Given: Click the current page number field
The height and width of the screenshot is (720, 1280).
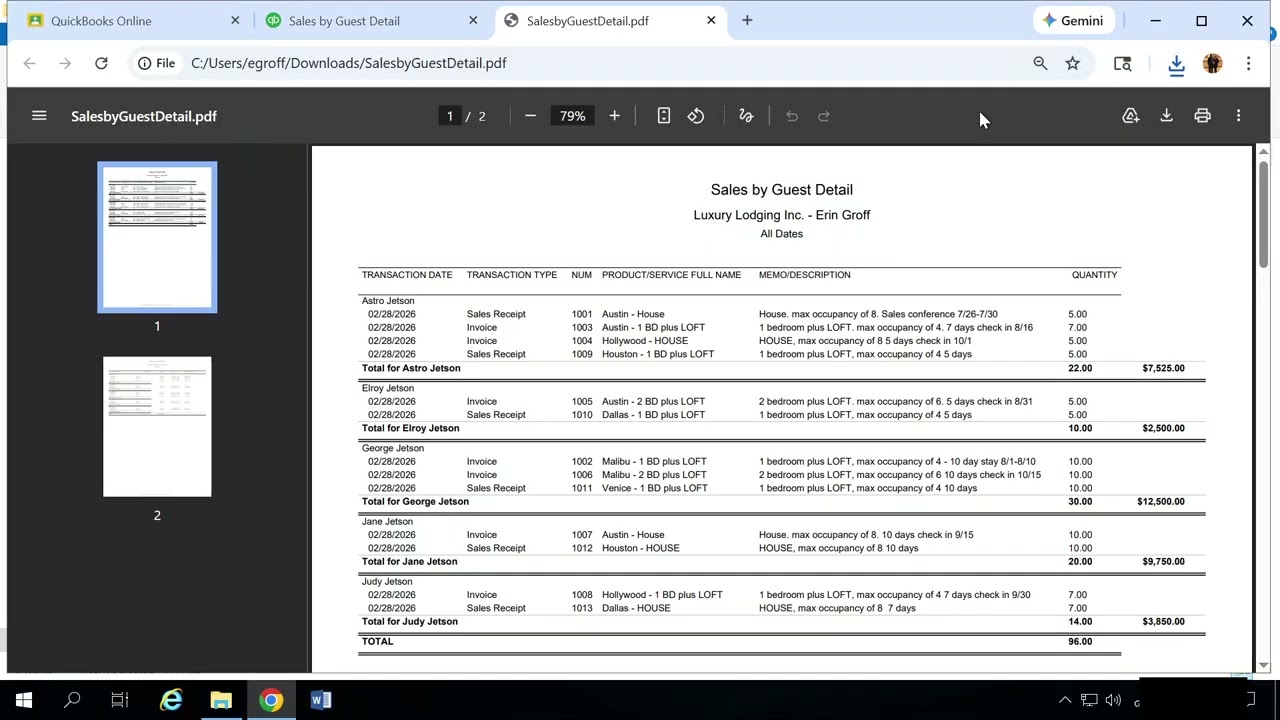Looking at the screenshot, I should coord(450,116).
